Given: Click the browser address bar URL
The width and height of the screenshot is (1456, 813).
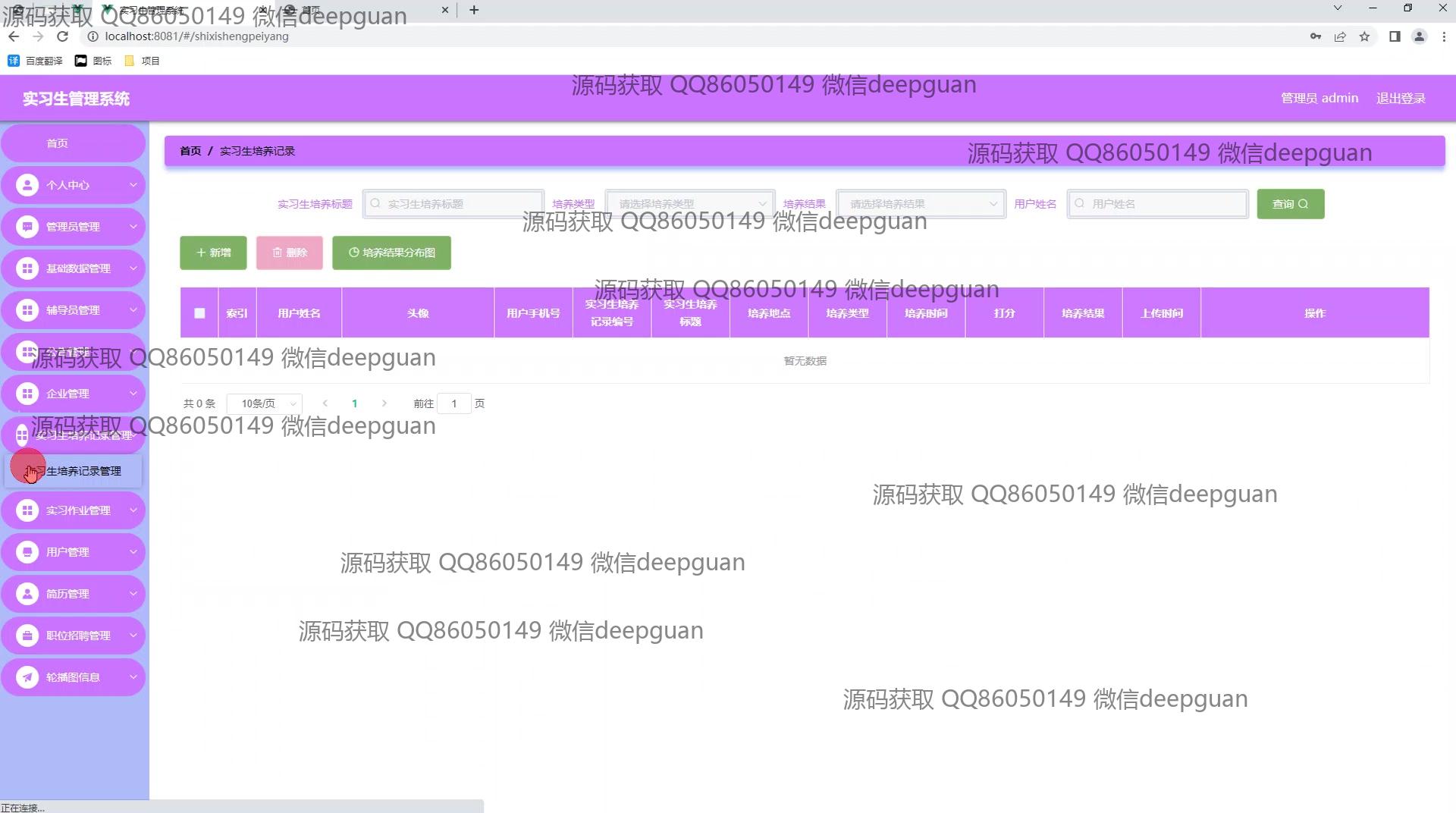Looking at the screenshot, I should (196, 36).
